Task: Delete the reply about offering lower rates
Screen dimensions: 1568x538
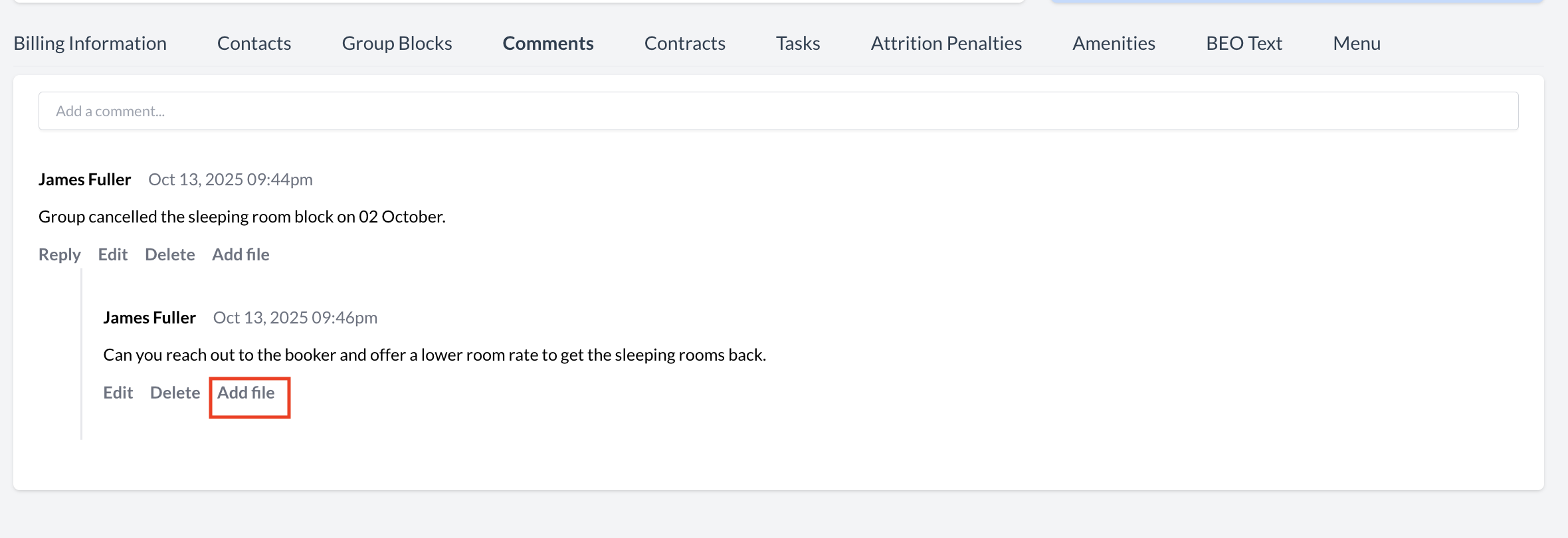Action: click(x=175, y=393)
